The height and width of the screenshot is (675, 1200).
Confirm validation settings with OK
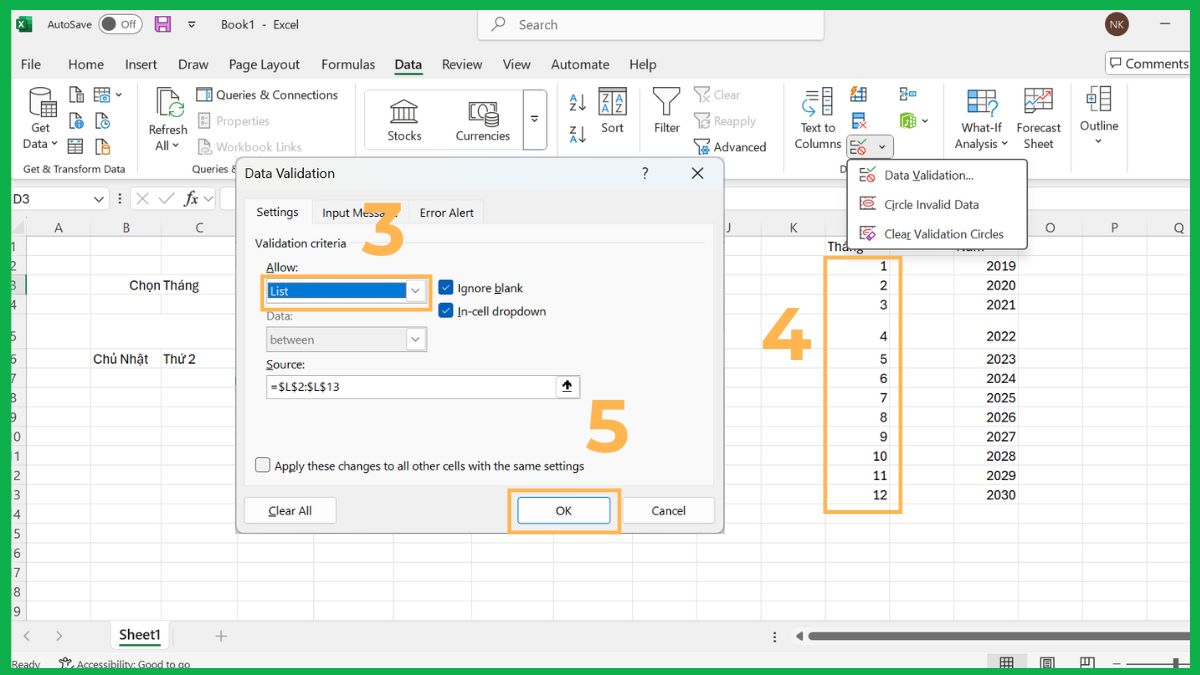[x=562, y=510]
